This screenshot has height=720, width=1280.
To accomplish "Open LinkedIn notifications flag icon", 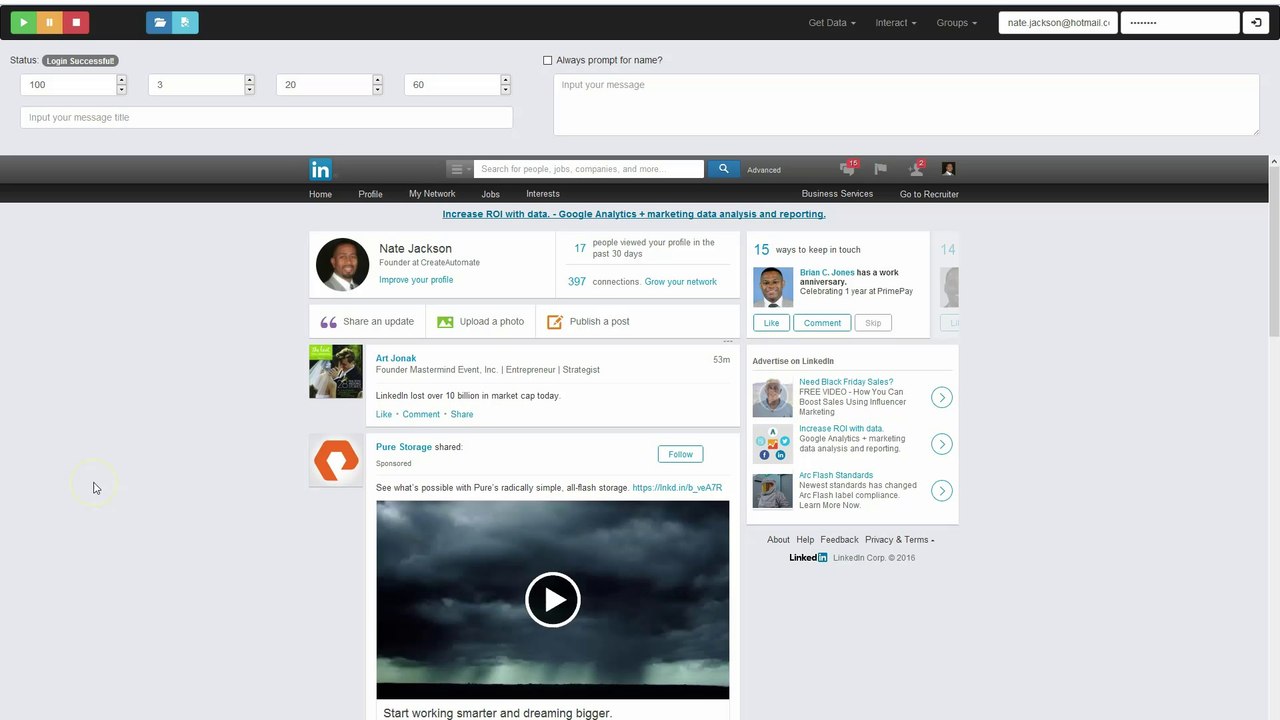I will point(881,169).
